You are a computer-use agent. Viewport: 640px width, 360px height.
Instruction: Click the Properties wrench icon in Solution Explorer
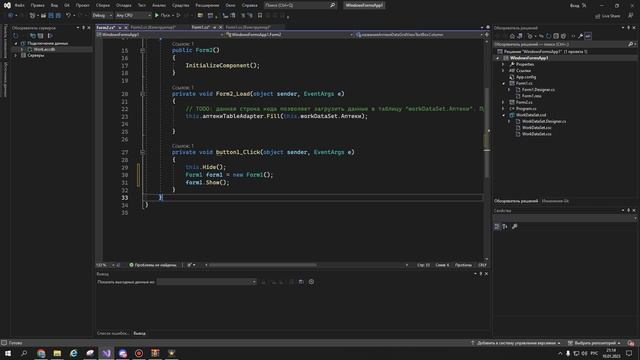pyautogui.click(x=580, y=36)
